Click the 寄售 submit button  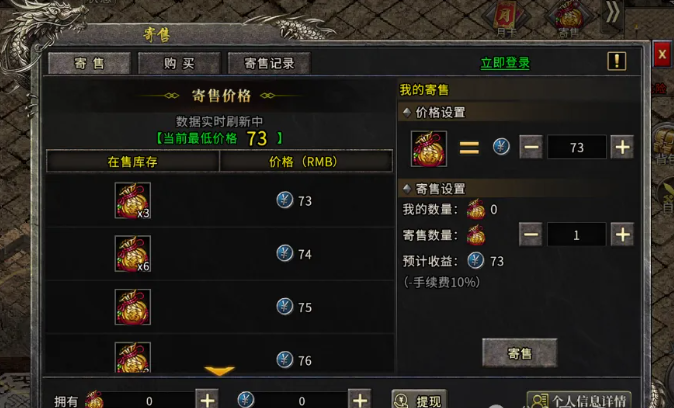pyautogui.click(x=520, y=353)
